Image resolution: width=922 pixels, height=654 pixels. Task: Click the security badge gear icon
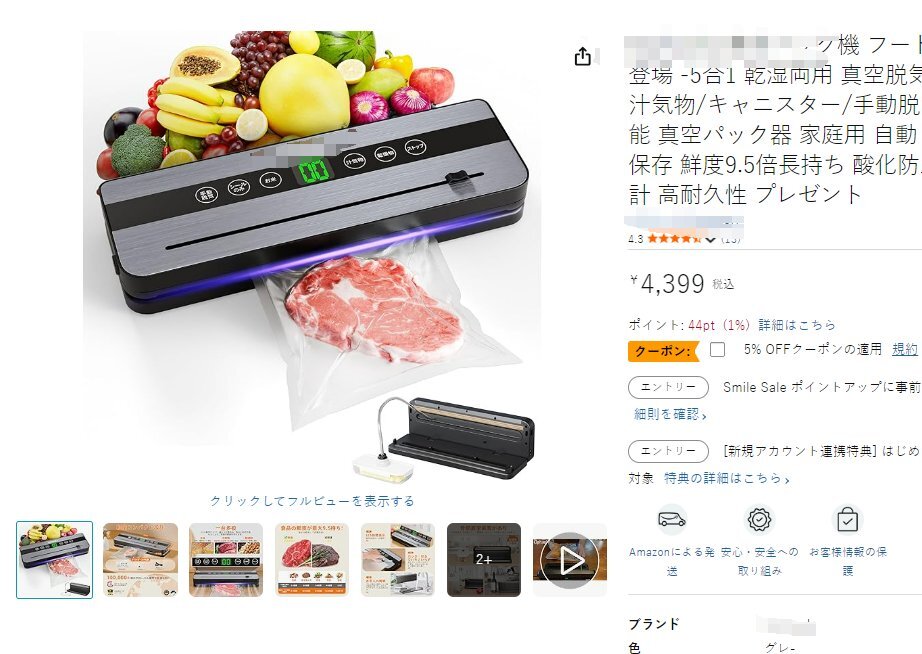[759, 520]
